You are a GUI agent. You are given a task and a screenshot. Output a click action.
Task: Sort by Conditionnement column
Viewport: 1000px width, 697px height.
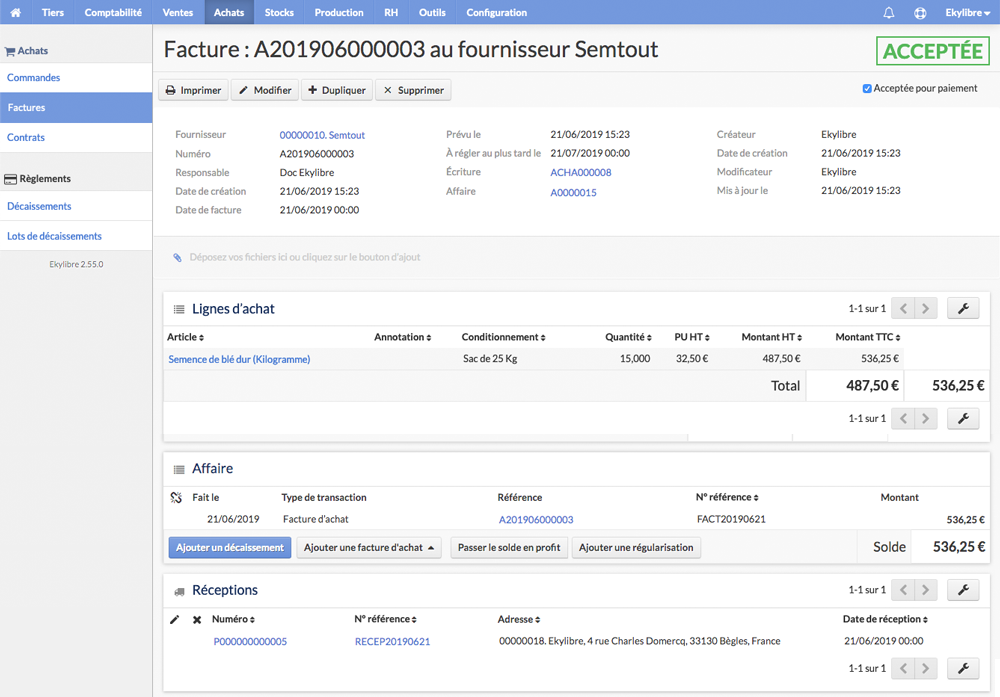(503, 337)
